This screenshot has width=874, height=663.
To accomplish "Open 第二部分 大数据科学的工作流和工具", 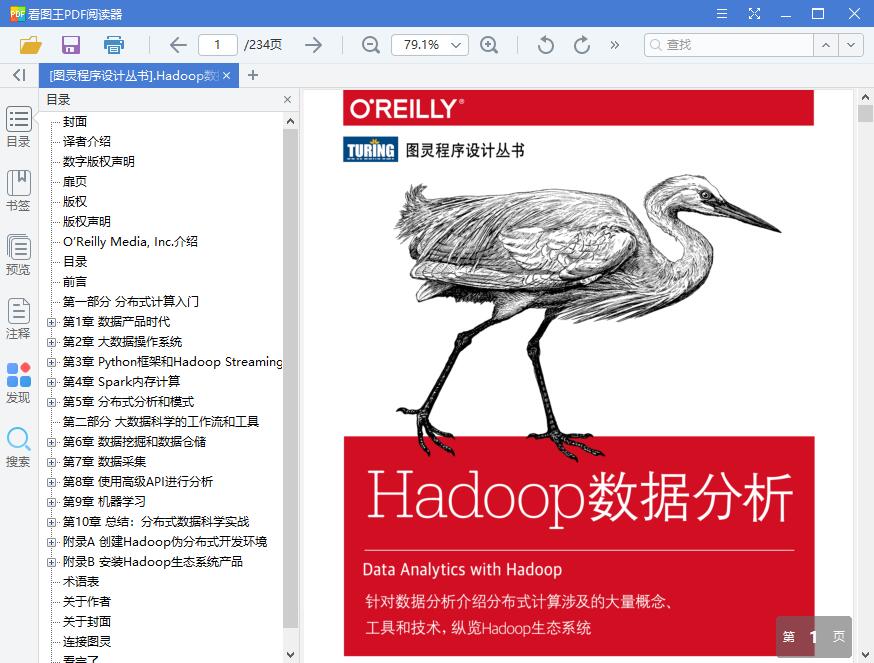I will [x=161, y=422].
